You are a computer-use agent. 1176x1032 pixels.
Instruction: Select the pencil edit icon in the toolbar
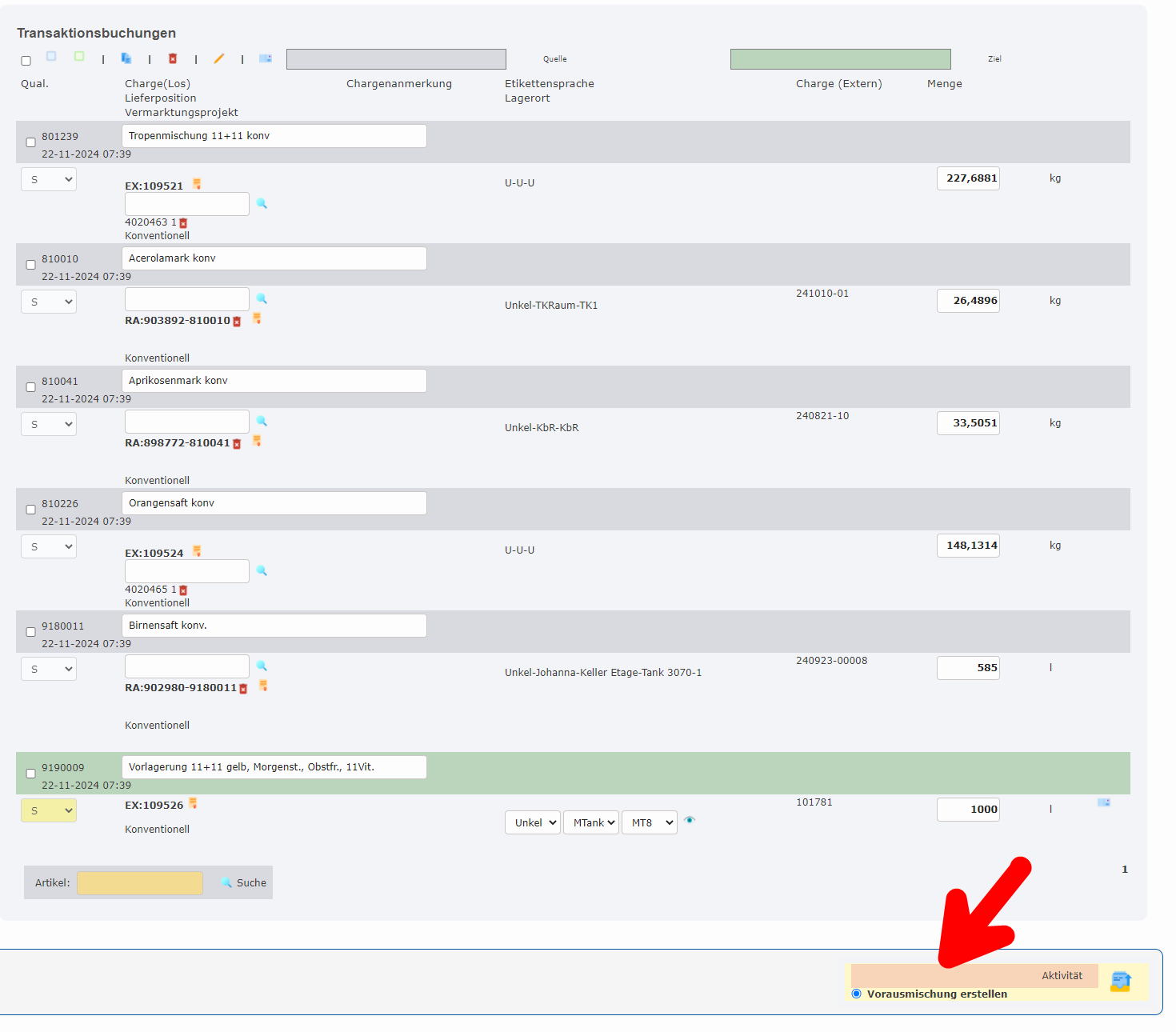[x=219, y=57]
